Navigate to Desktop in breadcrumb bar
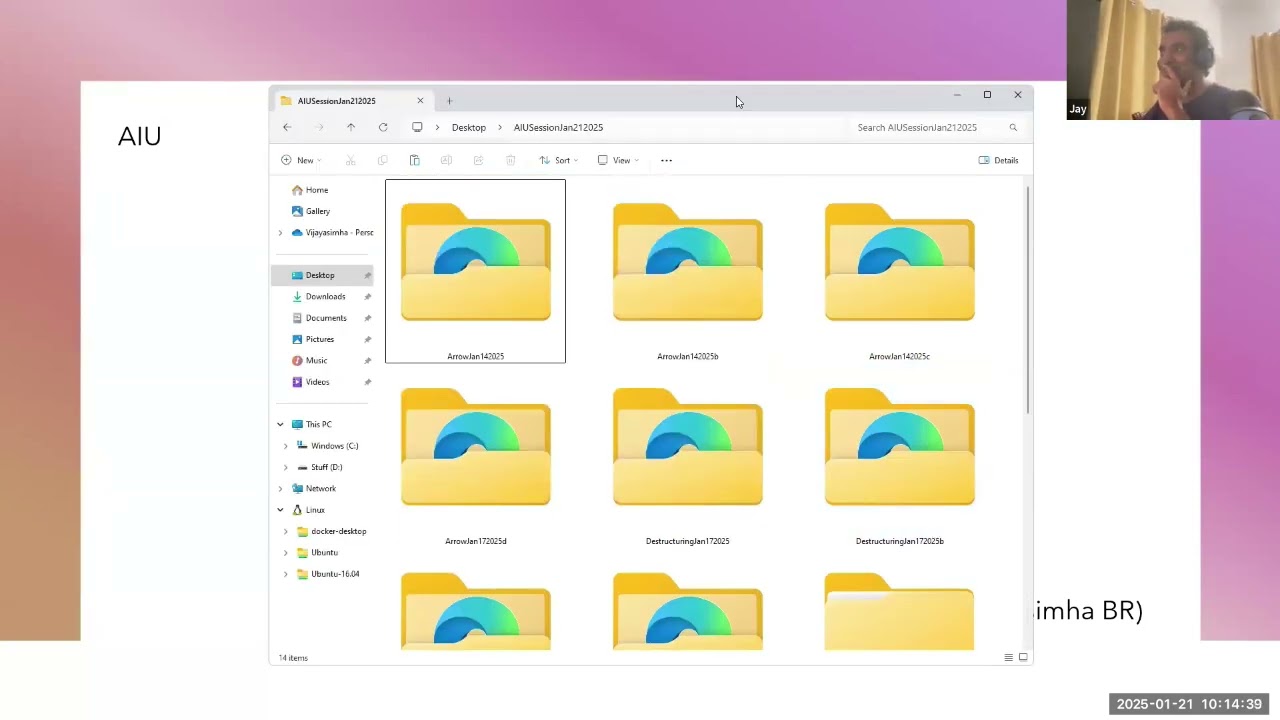The image size is (1280, 720). (x=468, y=127)
